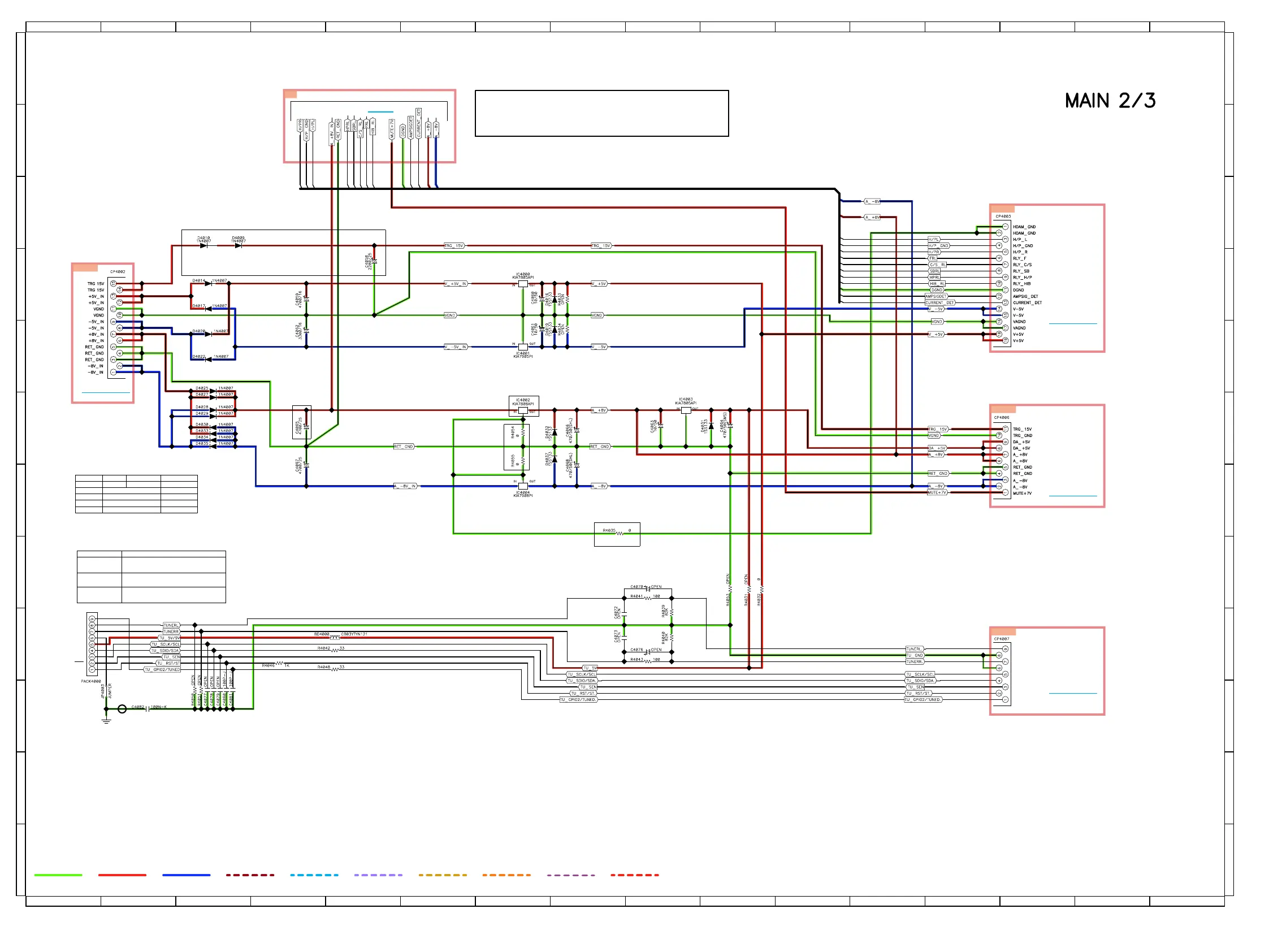This screenshot has height=952, width=1282.
Task: Click the TRG_15V net label tag
Action: click(453, 245)
